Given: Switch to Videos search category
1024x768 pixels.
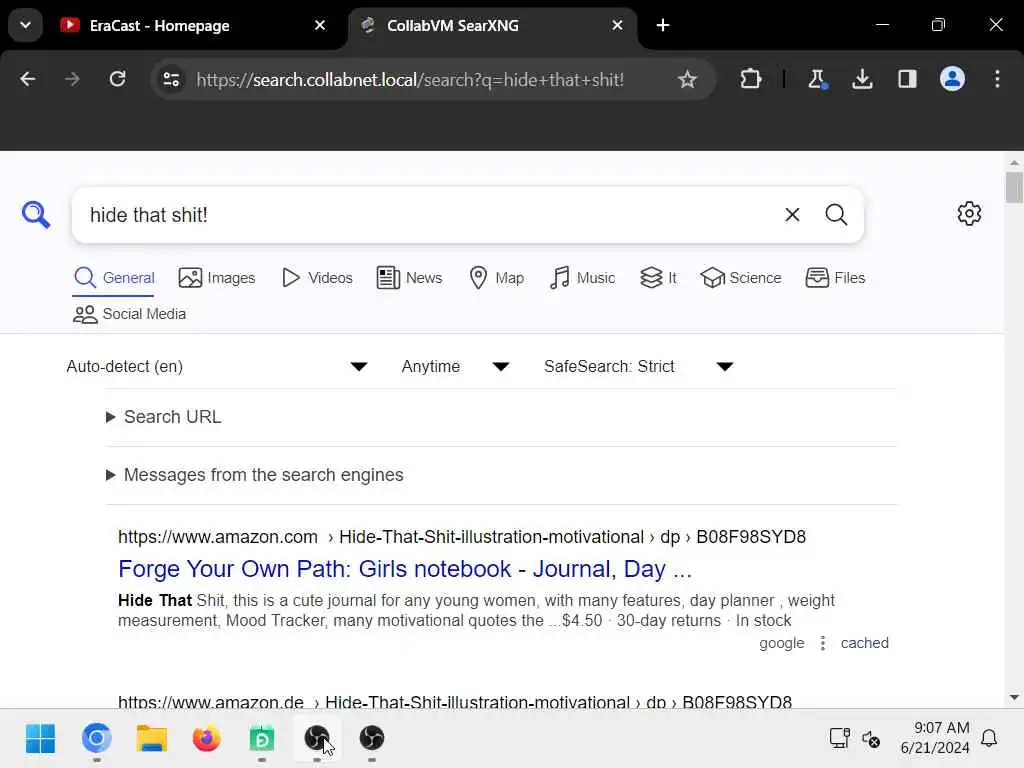Looking at the screenshot, I should click(x=317, y=278).
